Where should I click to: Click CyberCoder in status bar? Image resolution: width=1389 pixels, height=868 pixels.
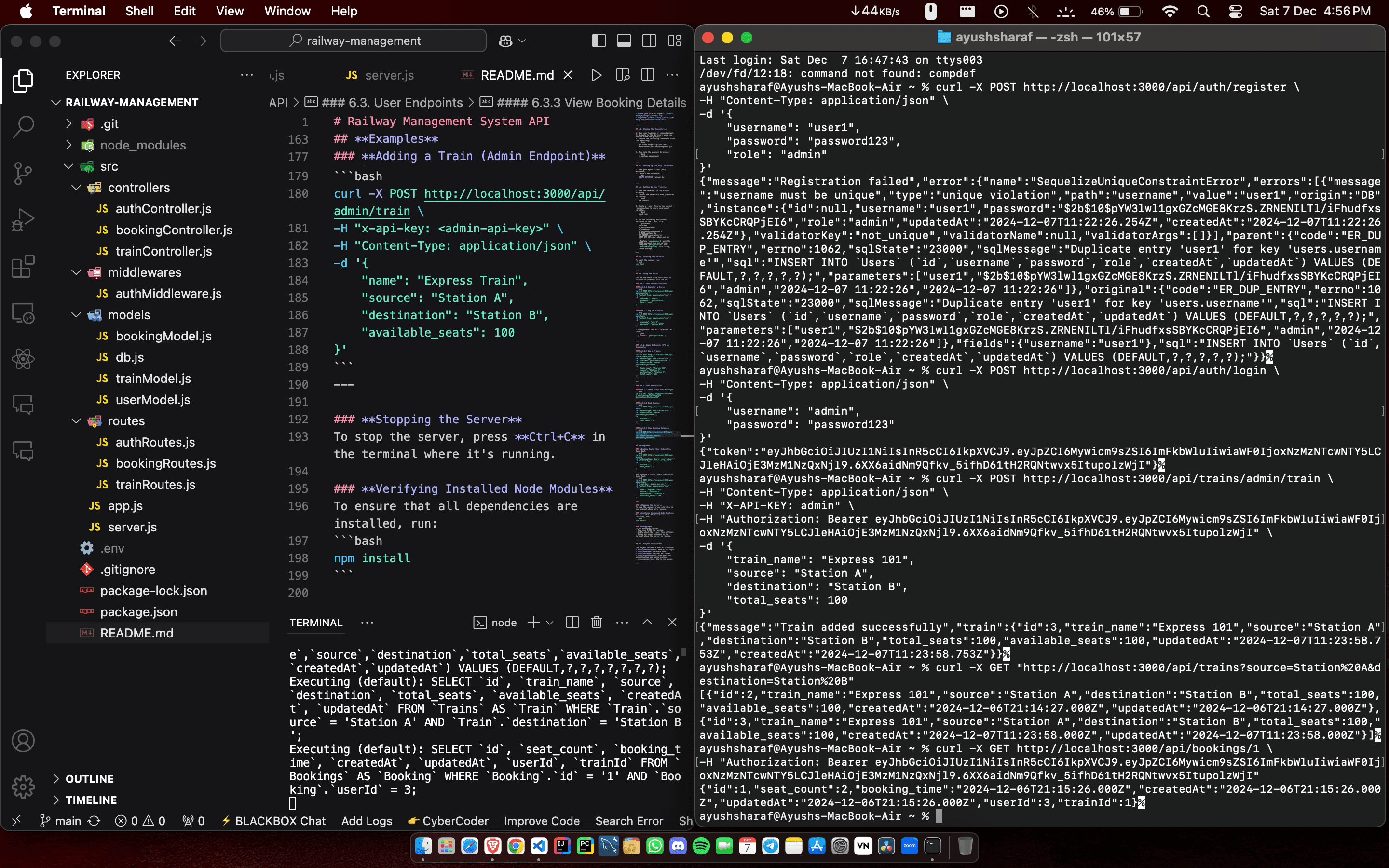448,821
